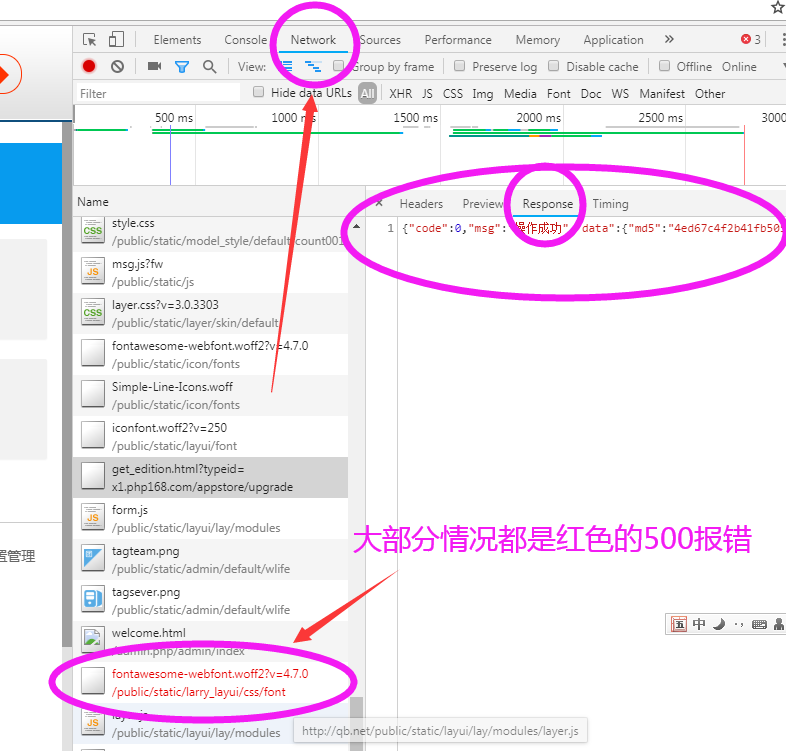The width and height of the screenshot is (786, 751).
Task: Click the Filter text input field
Action: pos(158,94)
